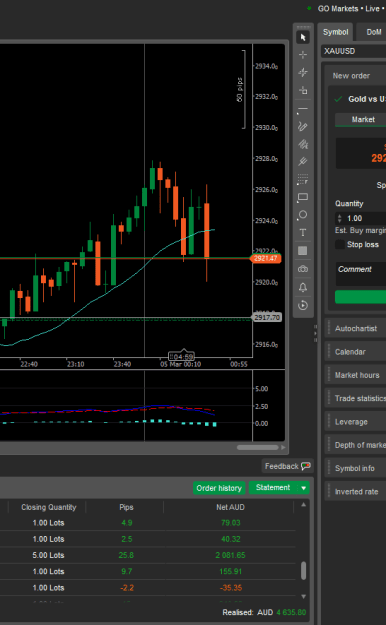Screen dimensions: 386x625
Task: Expand the Market hours section
Action: point(356,375)
